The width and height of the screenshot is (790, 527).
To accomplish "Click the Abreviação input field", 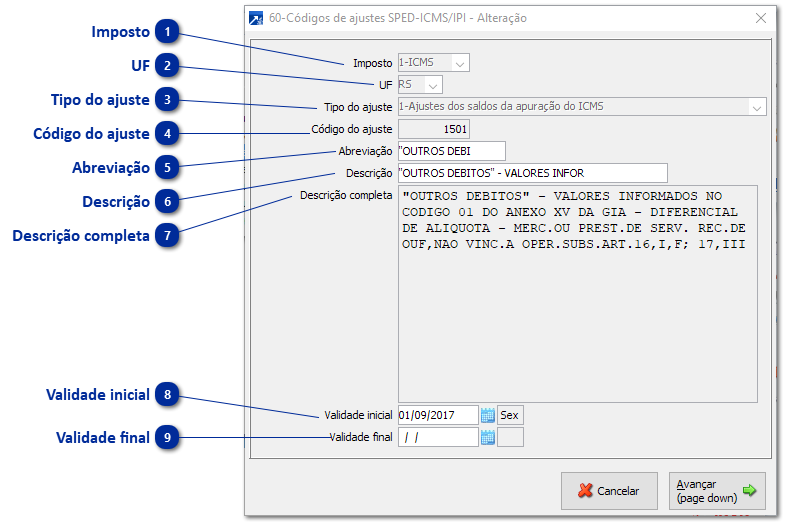I will (452, 151).
